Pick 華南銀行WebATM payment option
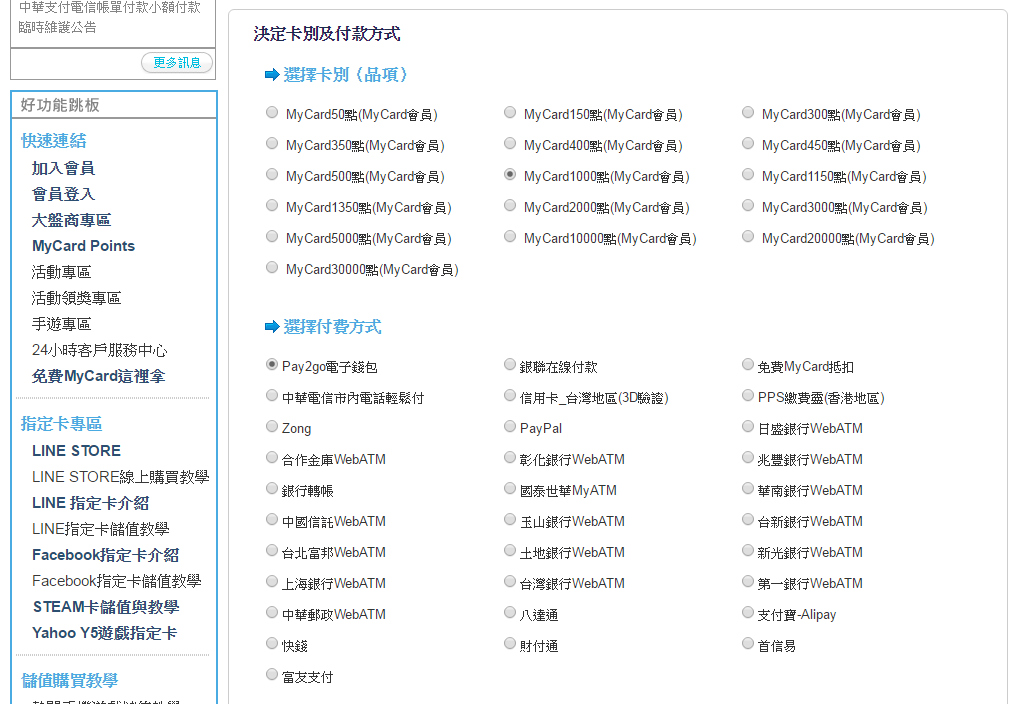Viewport: 1021px width, 704px height. click(748, 488)
